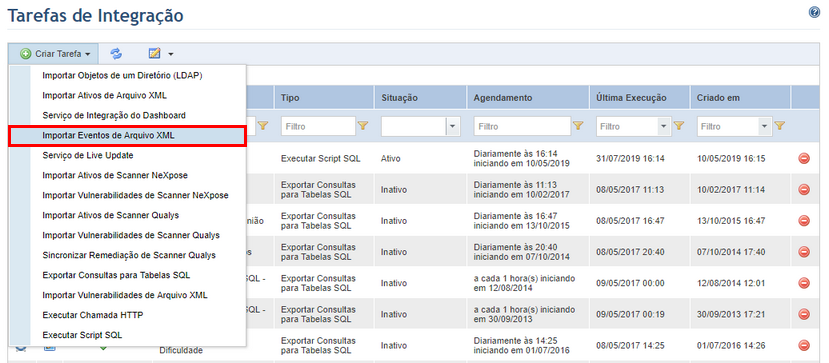Viewport: 829px width, 363px height.
Task: Open the Criado em filter dropdown arrow
Action: [764, 127]
